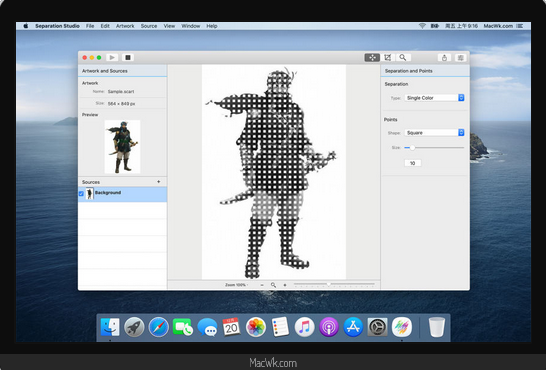
Task: Open Messages from the Dock
Action: (207, 327)
